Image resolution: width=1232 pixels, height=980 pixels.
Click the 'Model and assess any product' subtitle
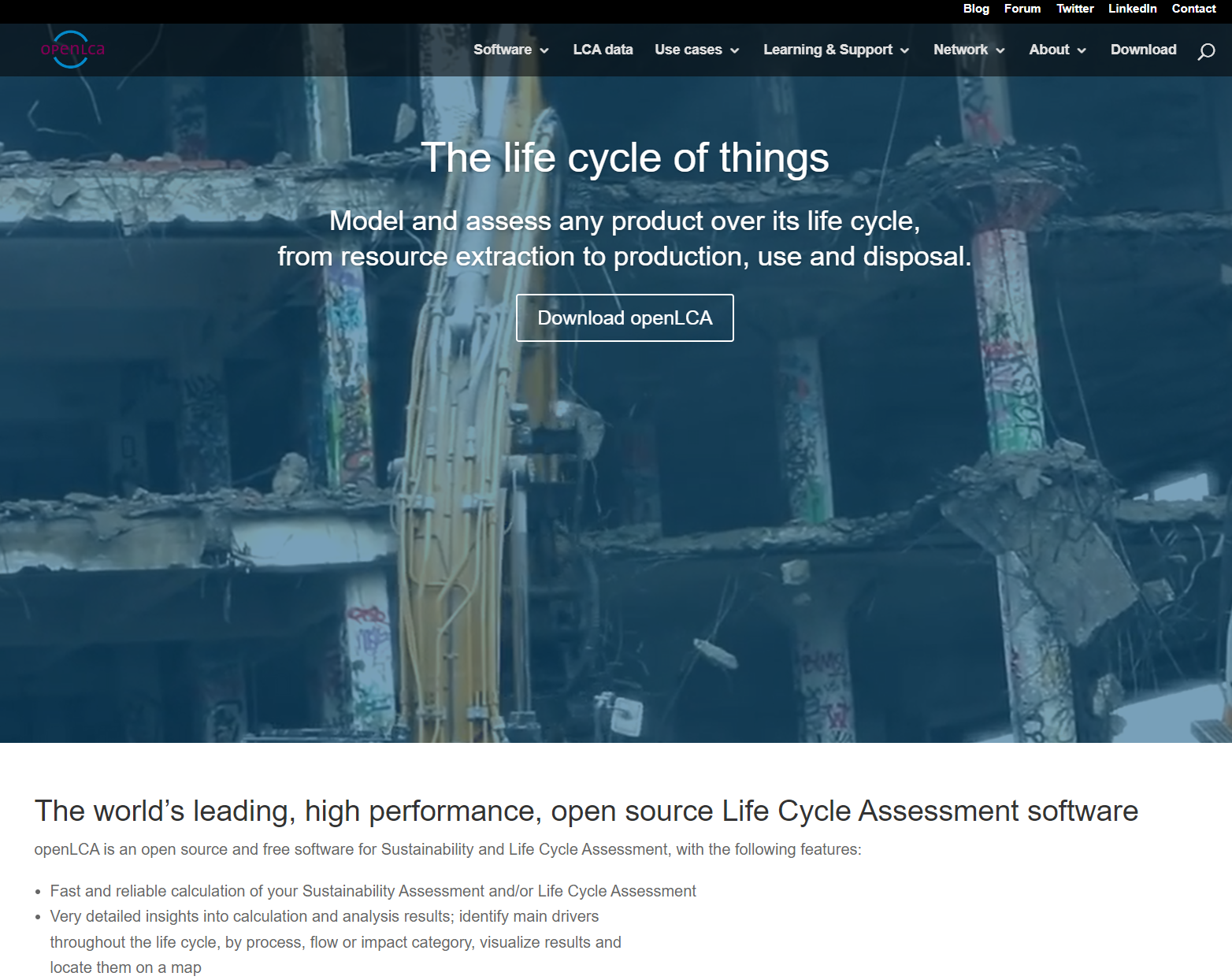click(x=625, y=239)
